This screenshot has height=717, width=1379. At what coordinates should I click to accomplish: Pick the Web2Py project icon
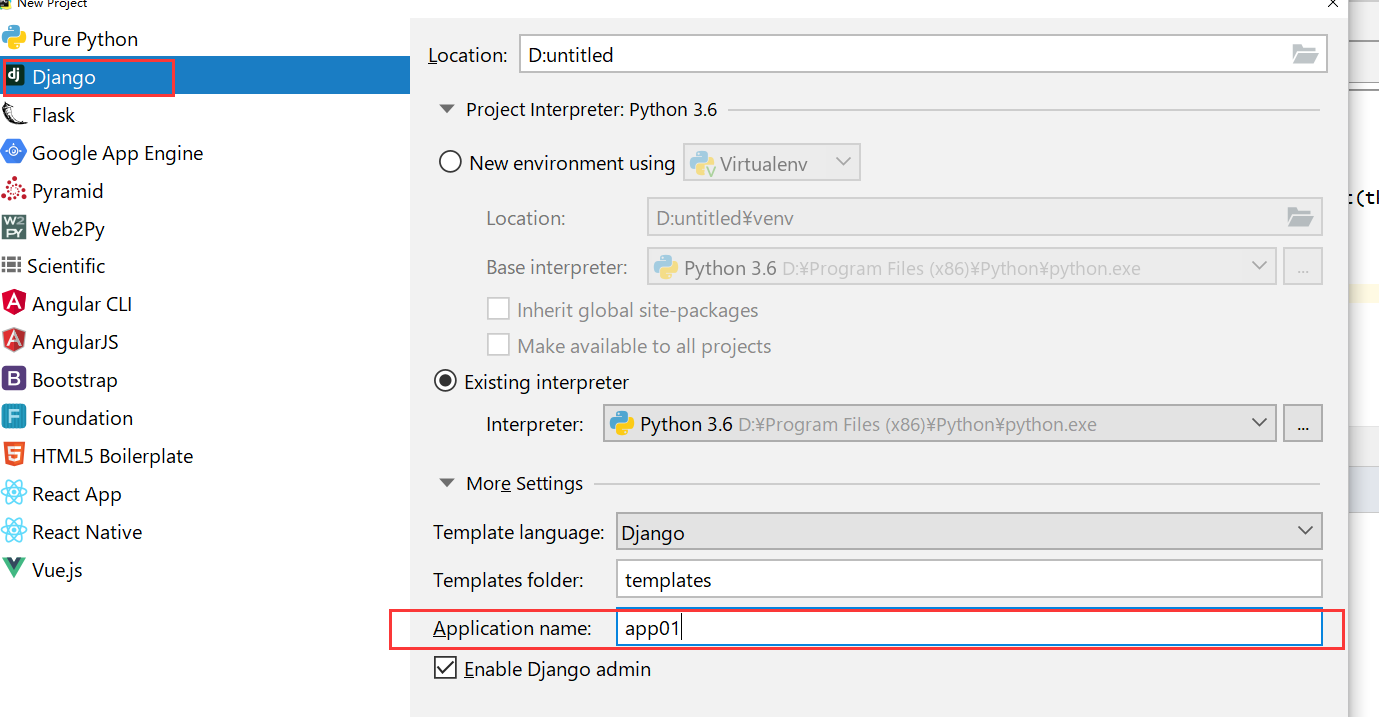(x=14, y=228)
